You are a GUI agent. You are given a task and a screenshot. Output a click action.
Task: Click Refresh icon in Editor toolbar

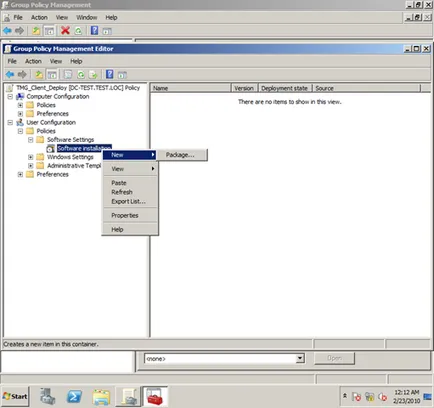pos(81,74)
